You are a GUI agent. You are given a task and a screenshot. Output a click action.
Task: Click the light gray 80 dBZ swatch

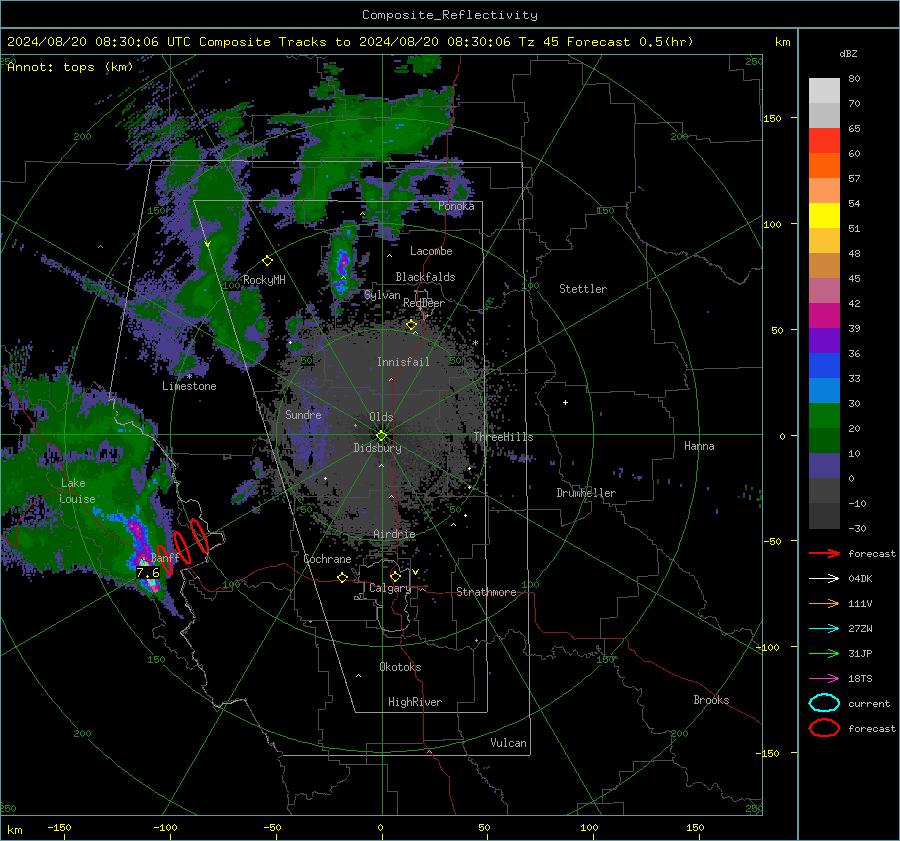[x=824, y=90]
